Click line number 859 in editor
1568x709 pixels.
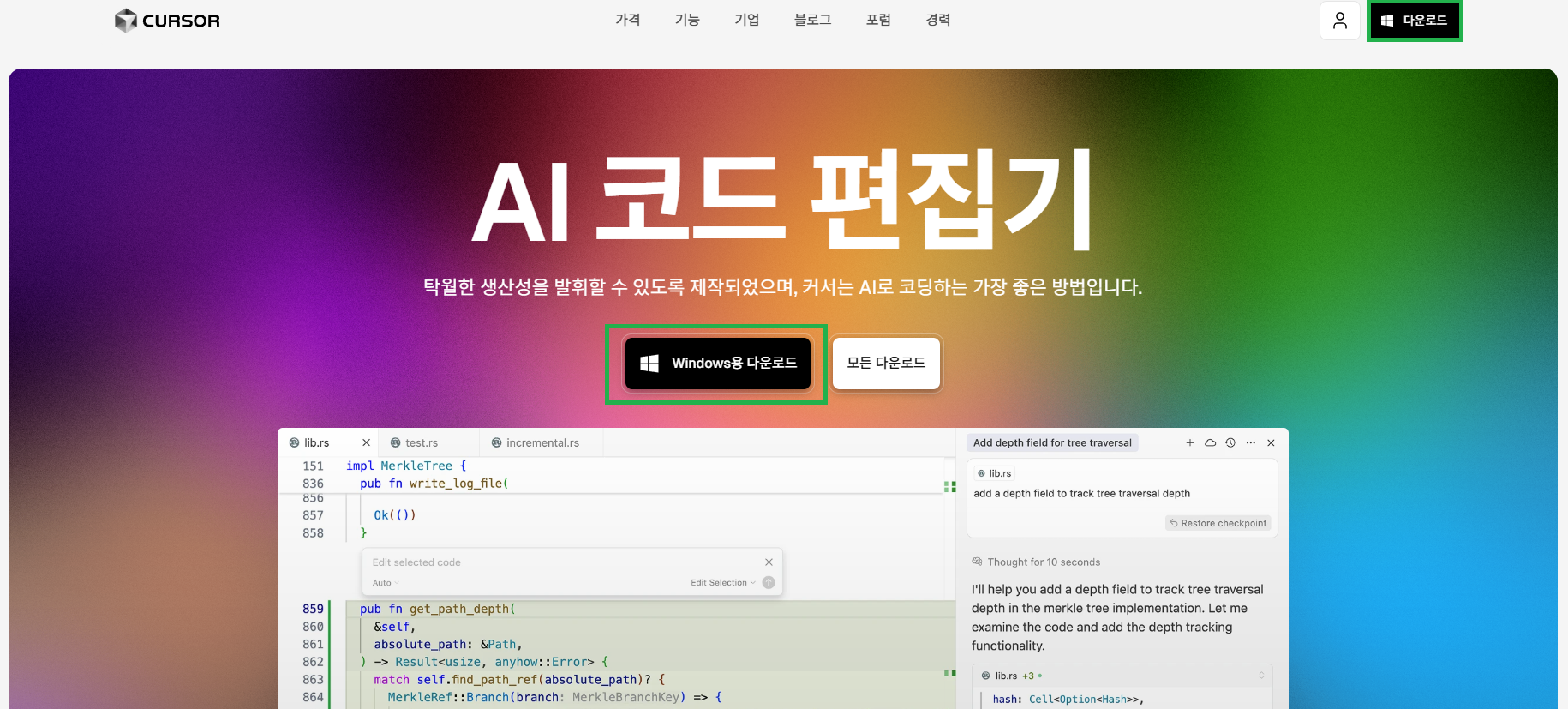(313, 609)
